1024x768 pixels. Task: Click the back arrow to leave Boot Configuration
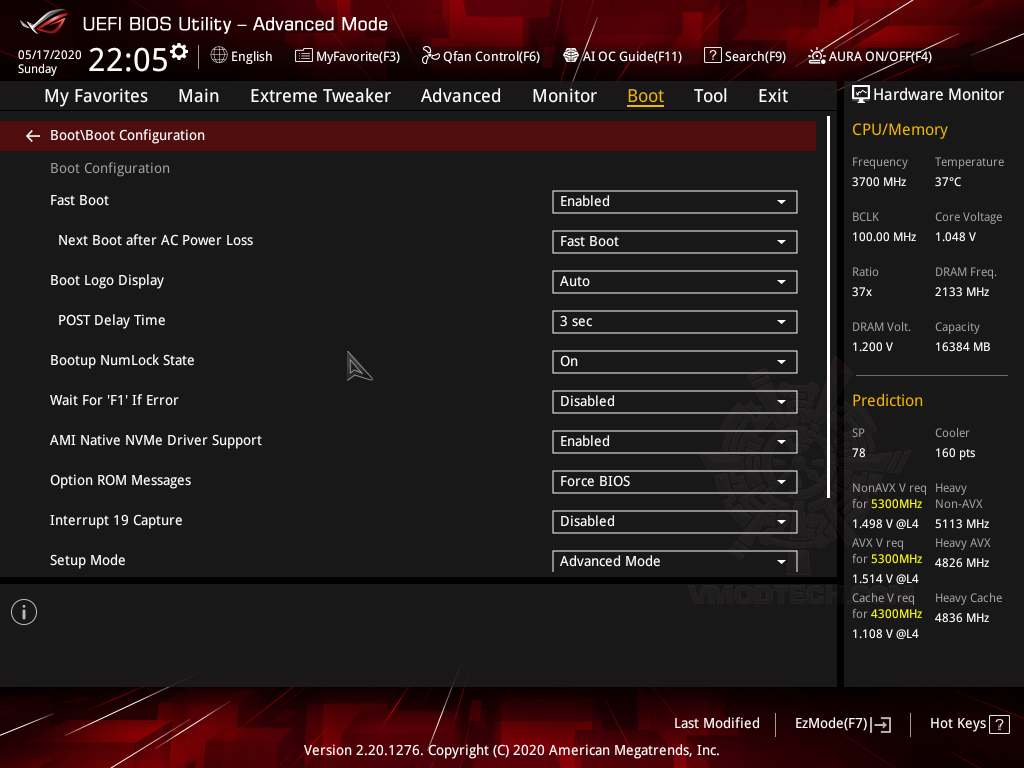(x=32, y=134)
